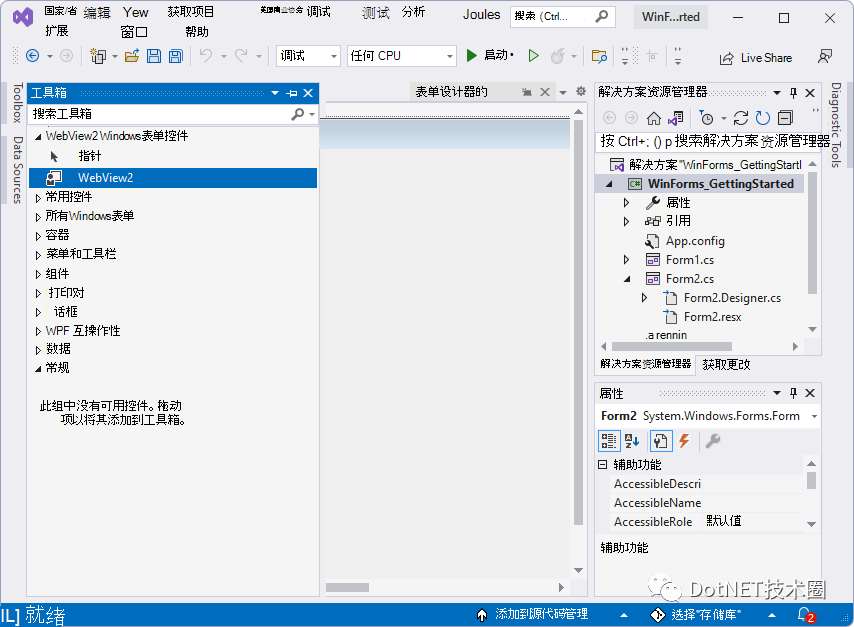Viewport: 854px width, 627px height.
Task: Start without debugging using outlined play icon
Action: click(x=534, y=56)
